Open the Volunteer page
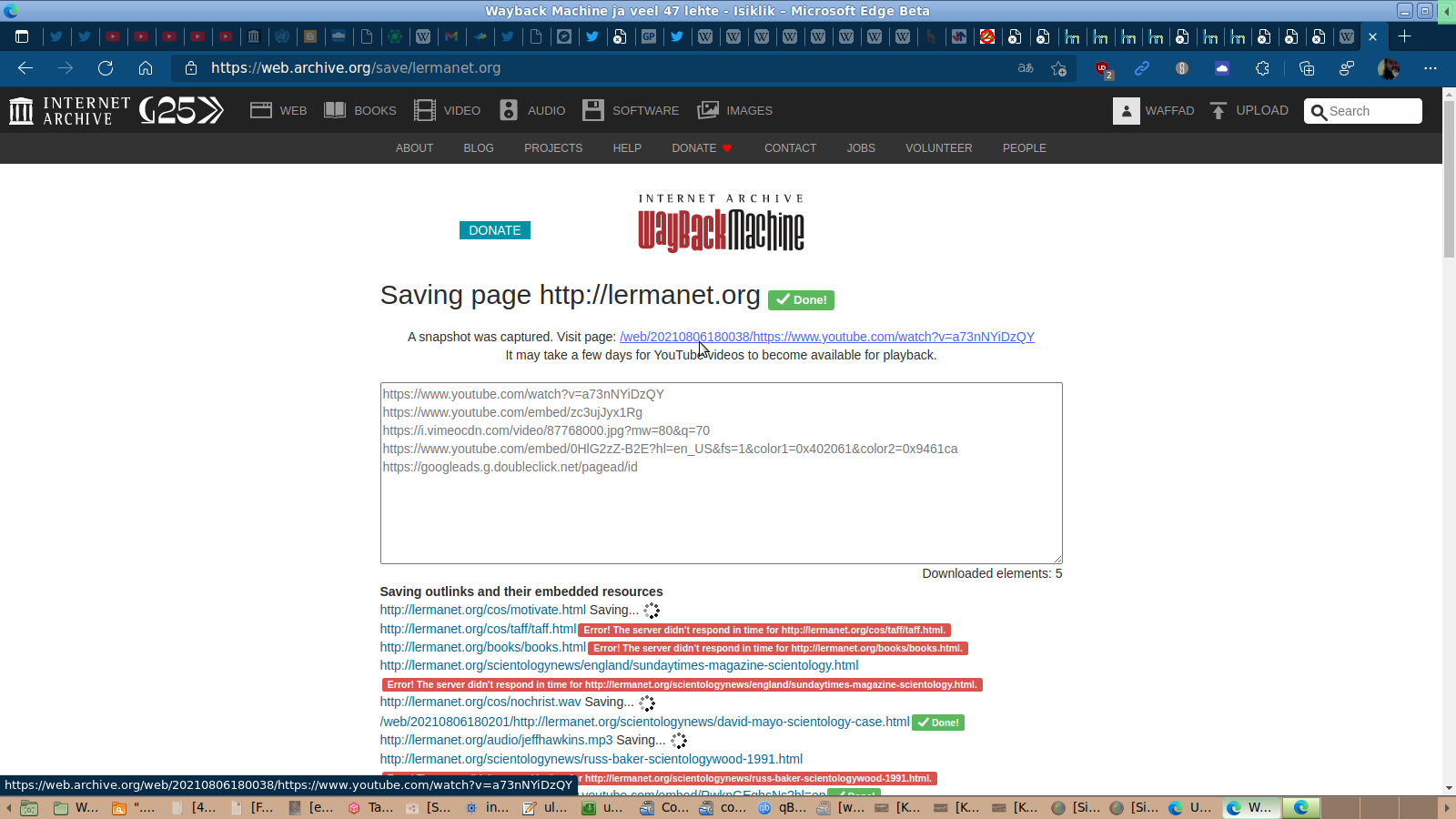This screenshot has width=1456, height=819. (938, 148)
